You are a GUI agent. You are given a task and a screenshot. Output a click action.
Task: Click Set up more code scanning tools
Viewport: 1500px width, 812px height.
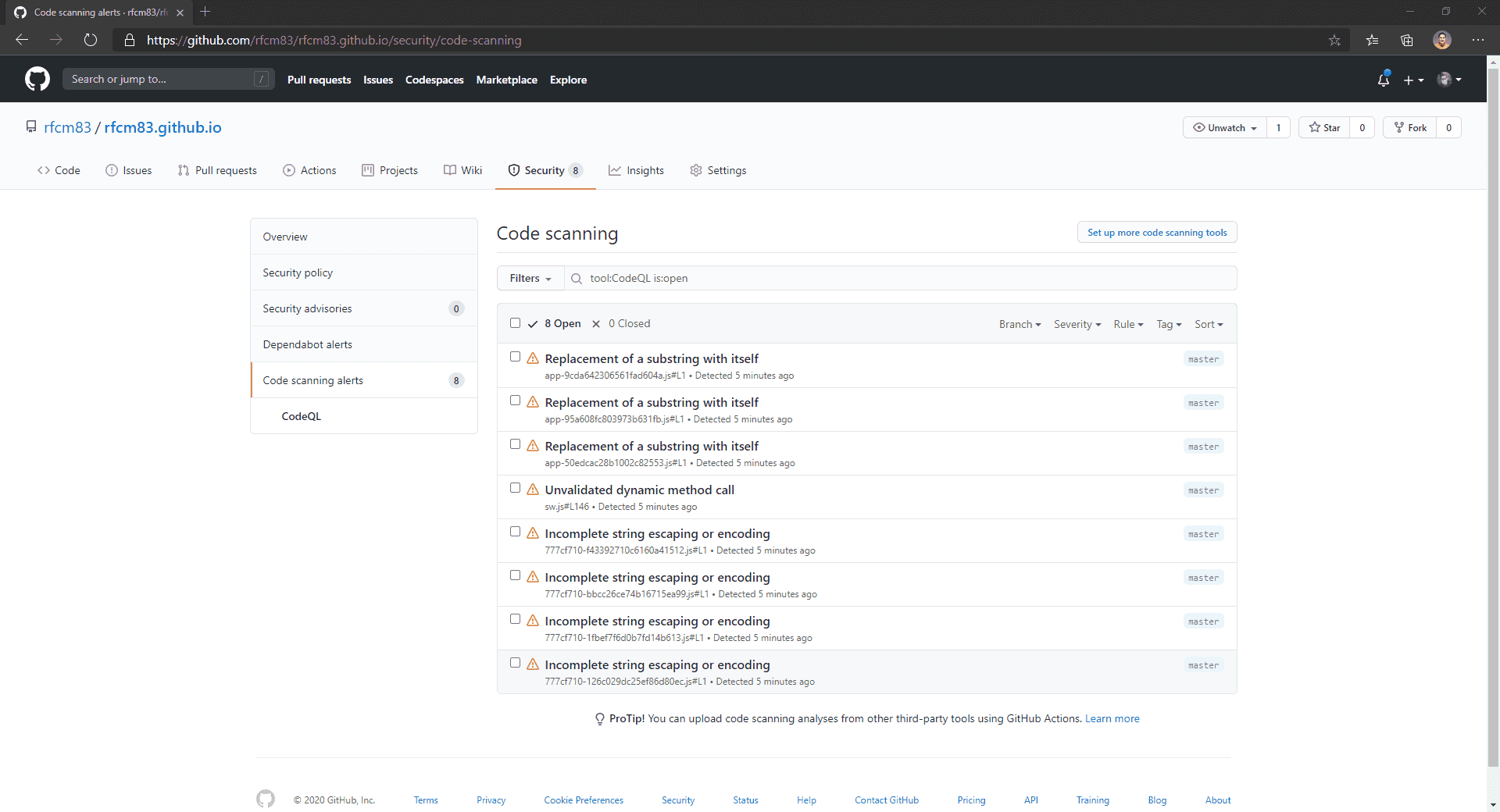click(x=1157, y=233)
